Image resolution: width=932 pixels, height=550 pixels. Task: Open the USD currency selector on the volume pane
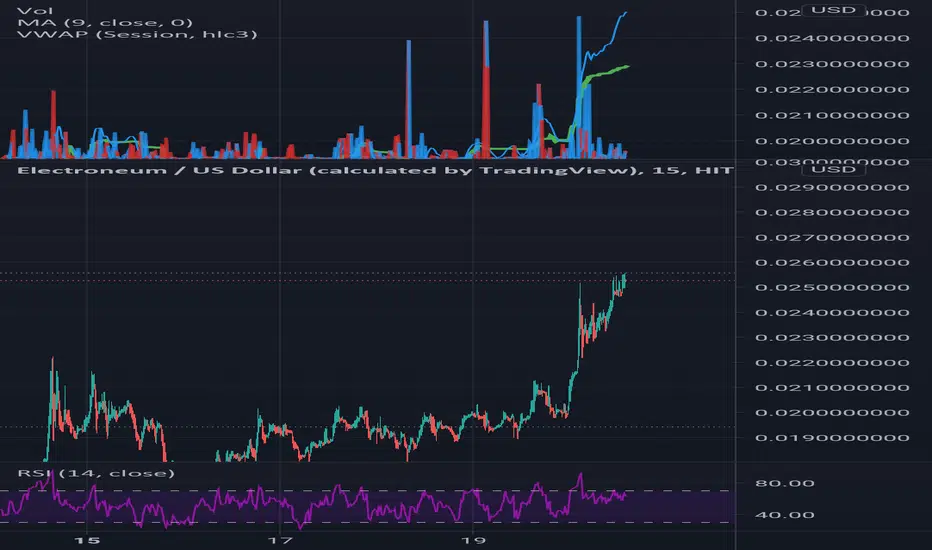coord(833,10)
